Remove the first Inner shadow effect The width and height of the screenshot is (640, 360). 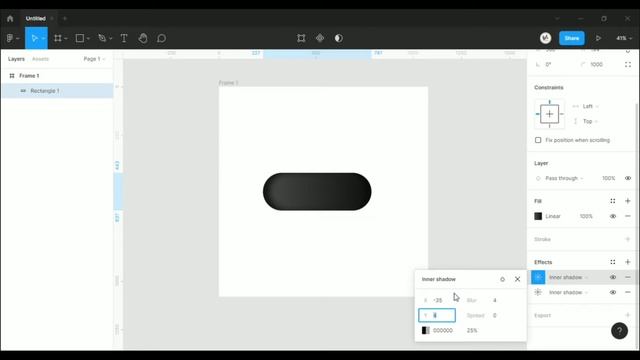tap(628, 277)
